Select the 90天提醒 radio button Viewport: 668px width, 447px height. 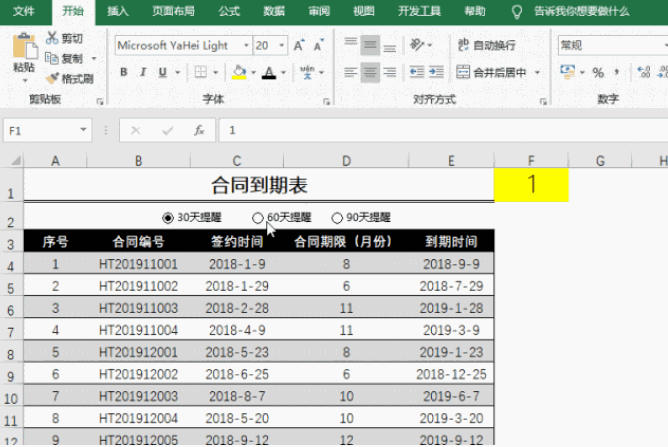(x=337, y=218)
